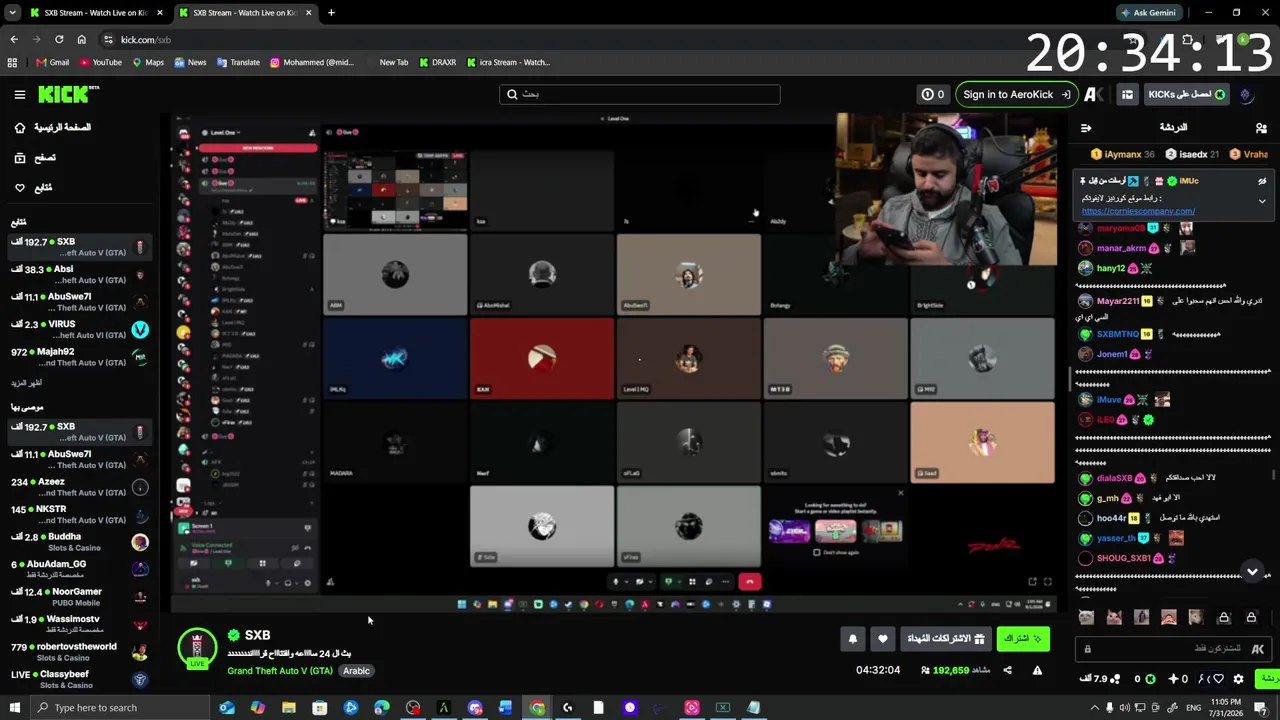Select the Arabic language tag
Screen dimensions: 1280x720
tap(357, 671)
